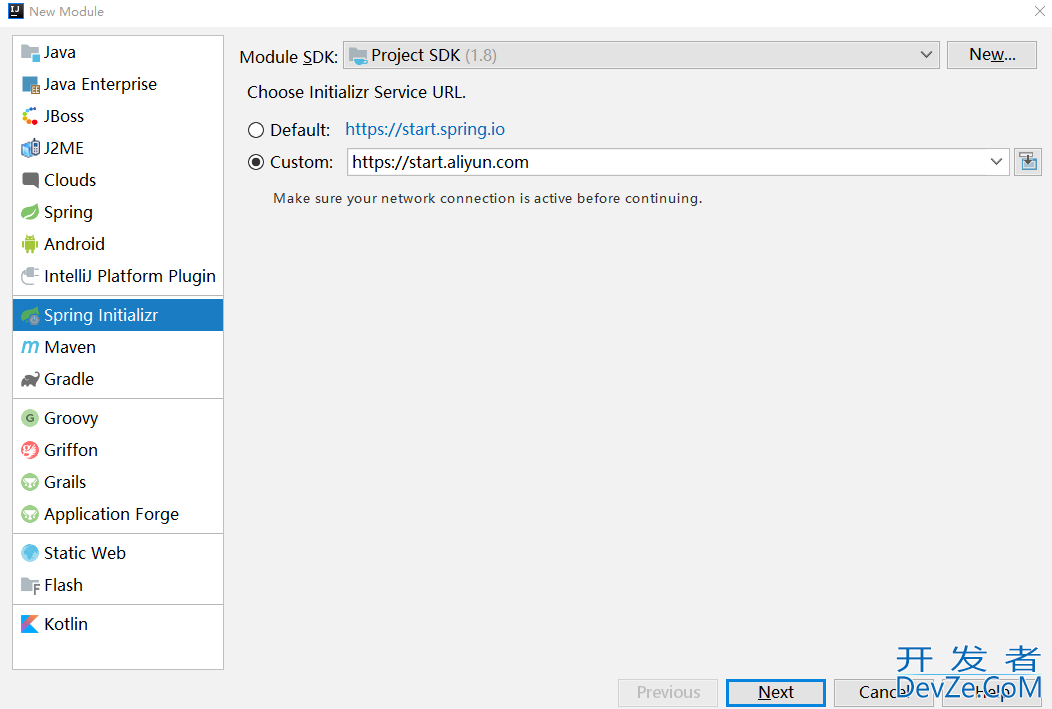Select Grails in the module list
Screen dimensions: 1052x709
tap(118, 482)
